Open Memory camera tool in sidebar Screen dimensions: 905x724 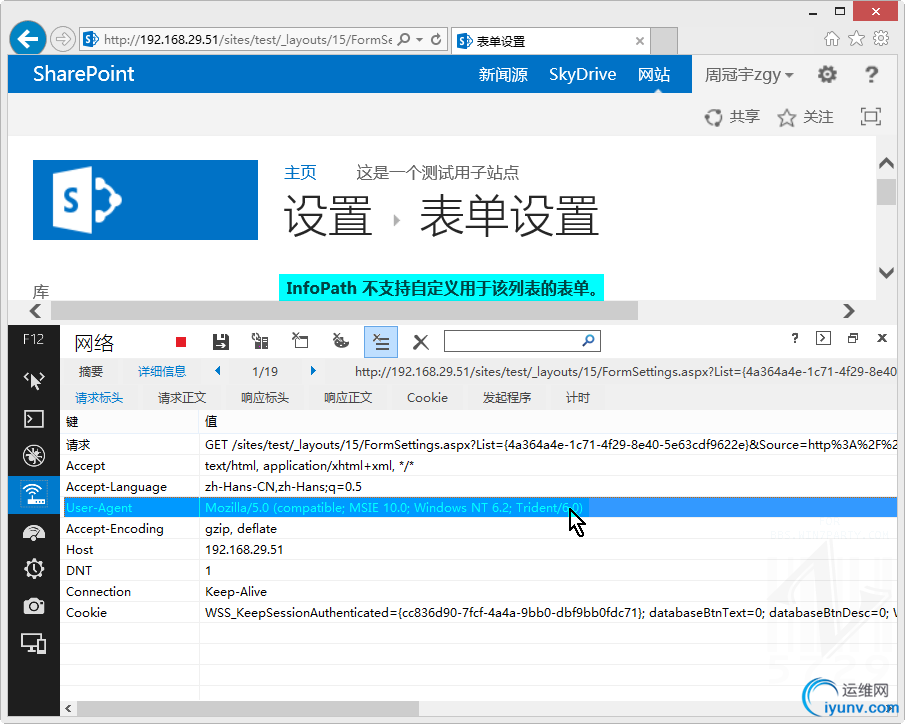pos(33,606)
